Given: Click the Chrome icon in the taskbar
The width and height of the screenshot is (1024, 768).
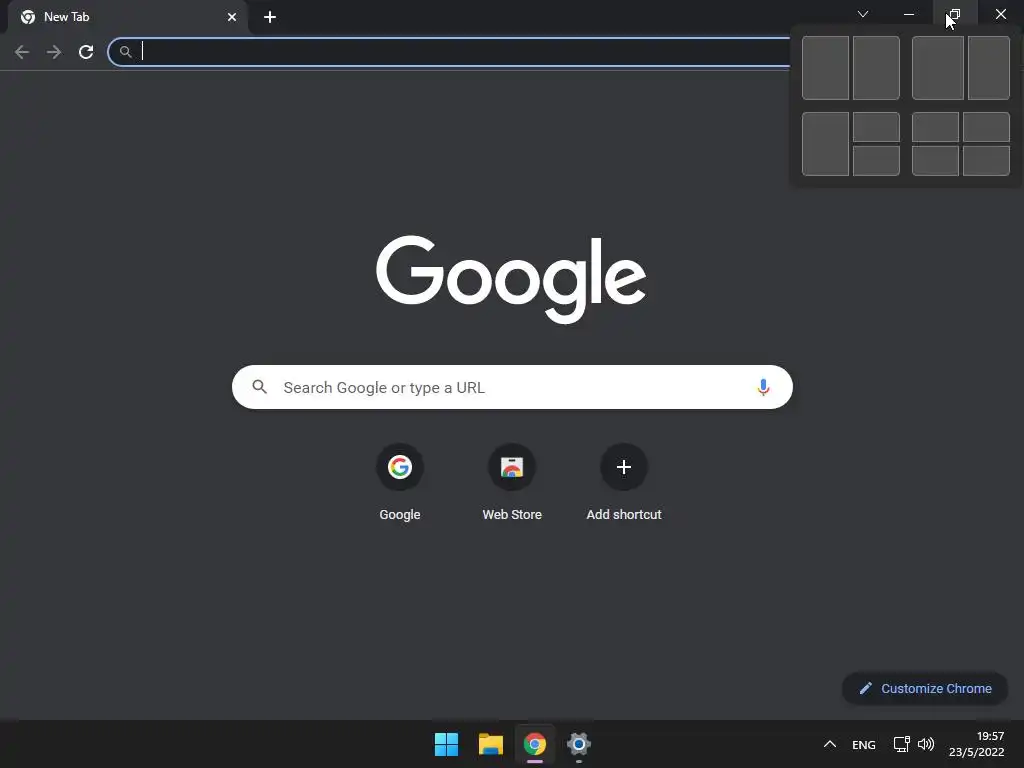Looking at the screenshot, I should [535, 744].
